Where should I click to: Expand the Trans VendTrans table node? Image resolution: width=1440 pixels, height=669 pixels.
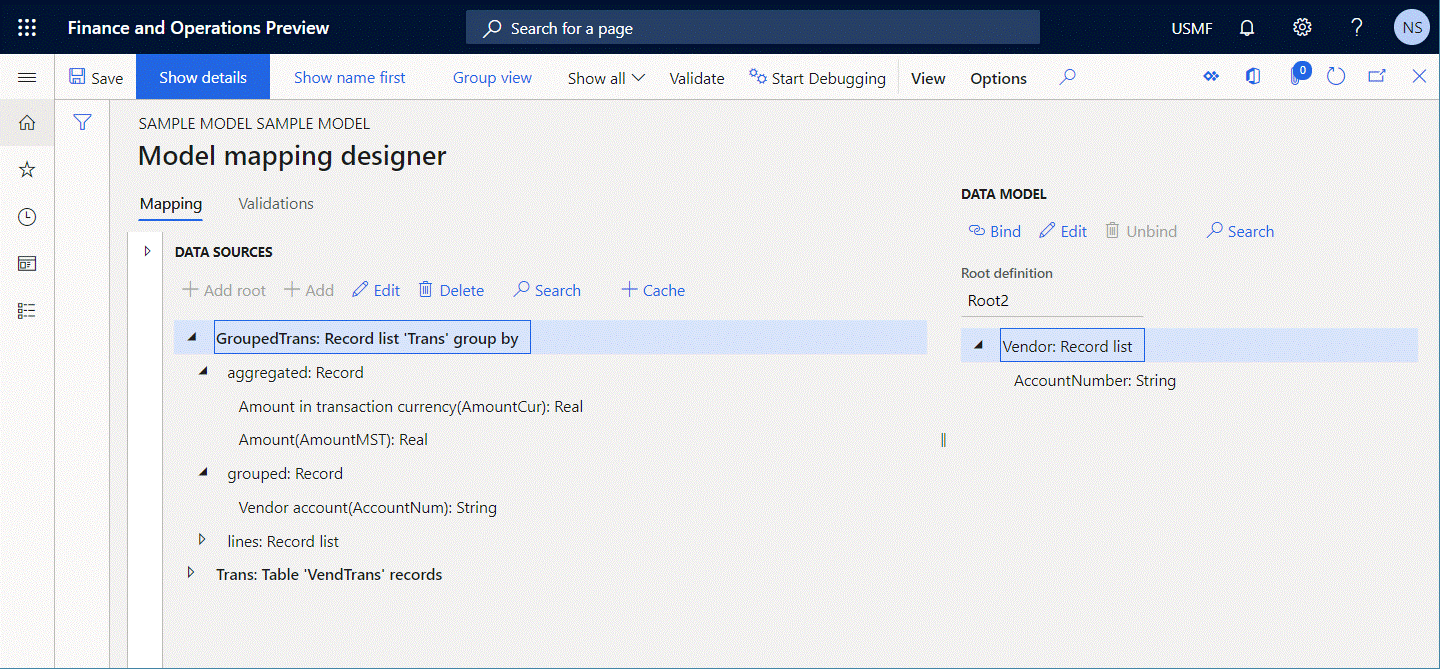coord(191,573)
